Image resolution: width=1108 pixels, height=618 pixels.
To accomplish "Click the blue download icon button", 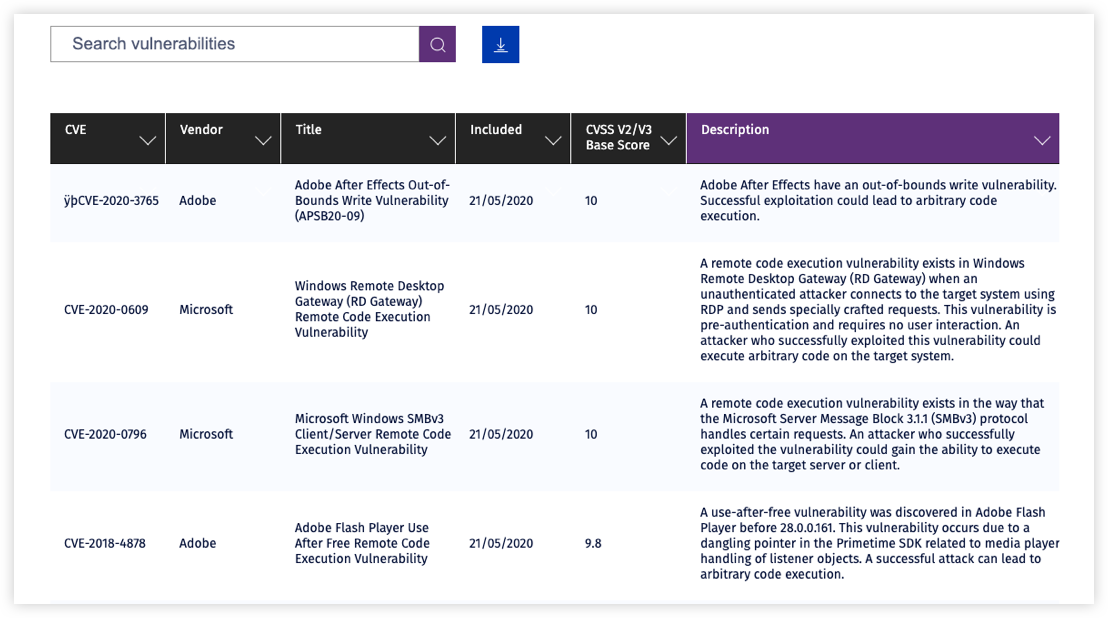I will coord(500,44).
